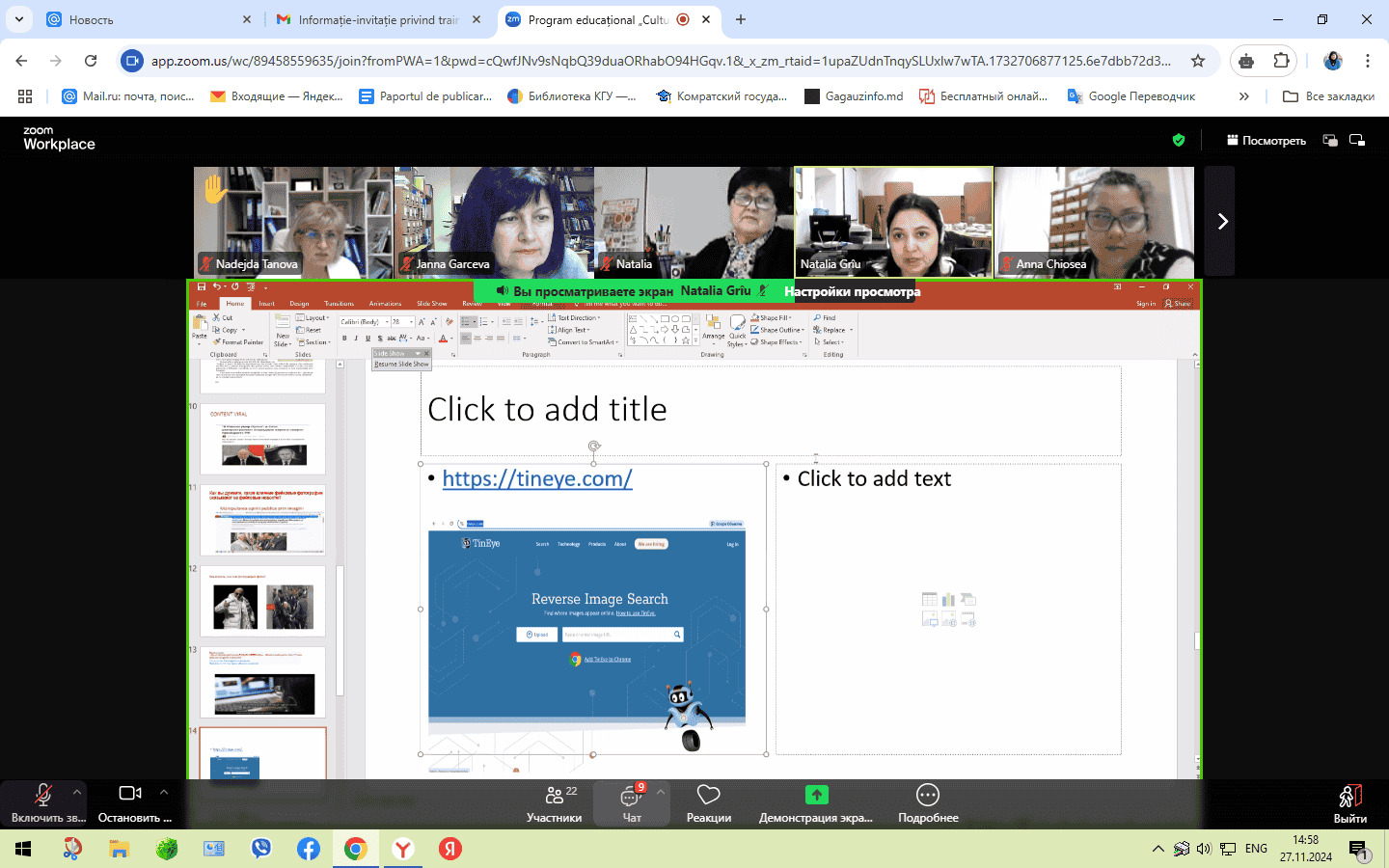The width and height of the screenshot is (1389, 868).
Task: Leave the meeting with Выйти
Action: (x=1349, y=802)
